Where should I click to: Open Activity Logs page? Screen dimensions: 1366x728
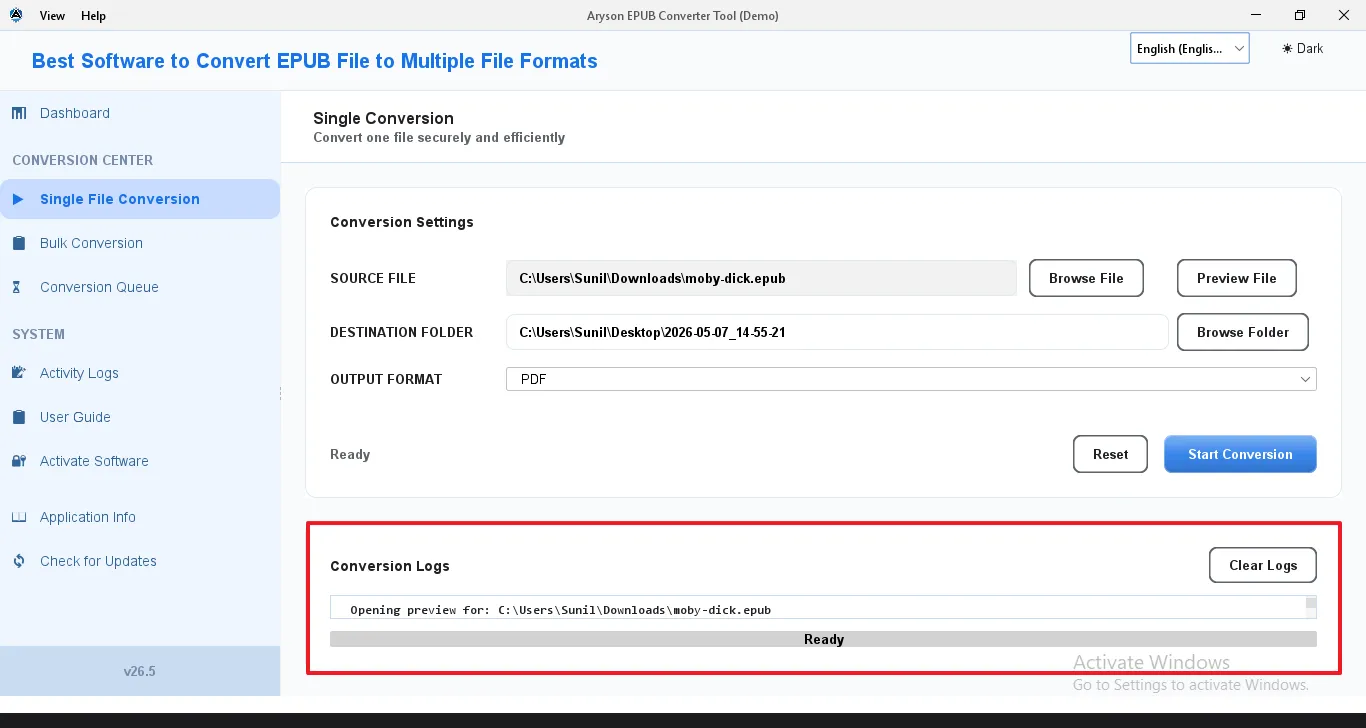point(140,373)
